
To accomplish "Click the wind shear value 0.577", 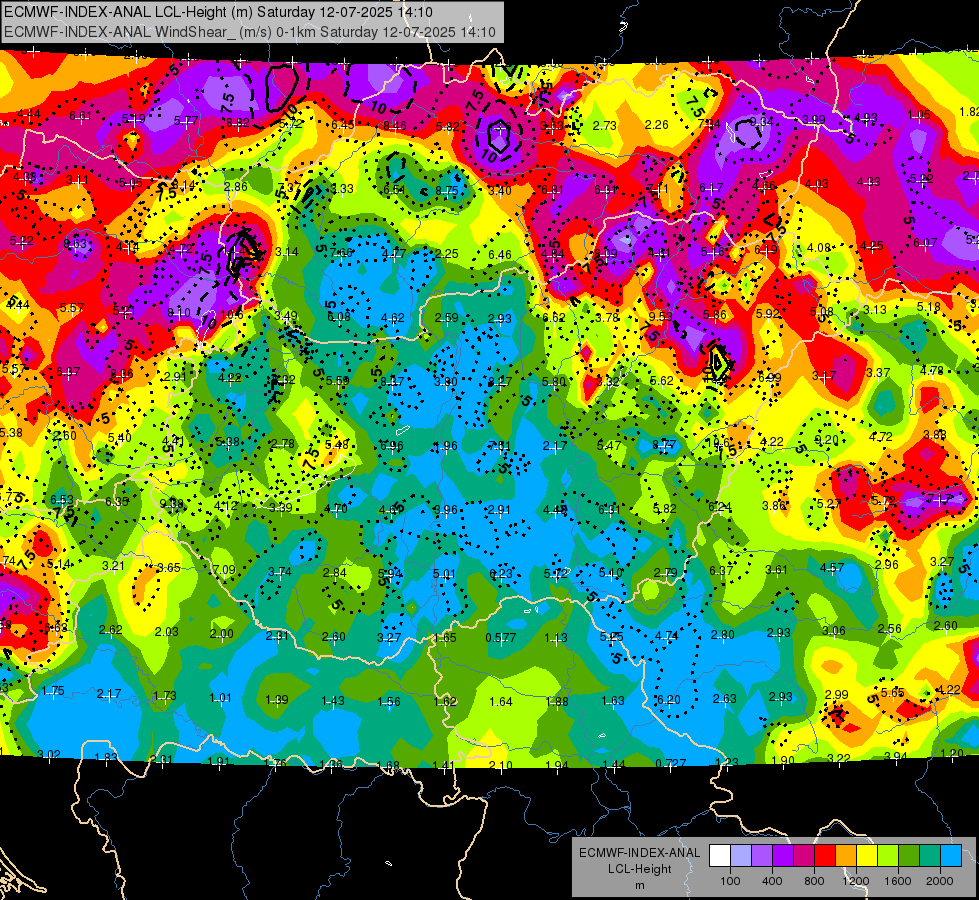I will (x=501, y=637).
